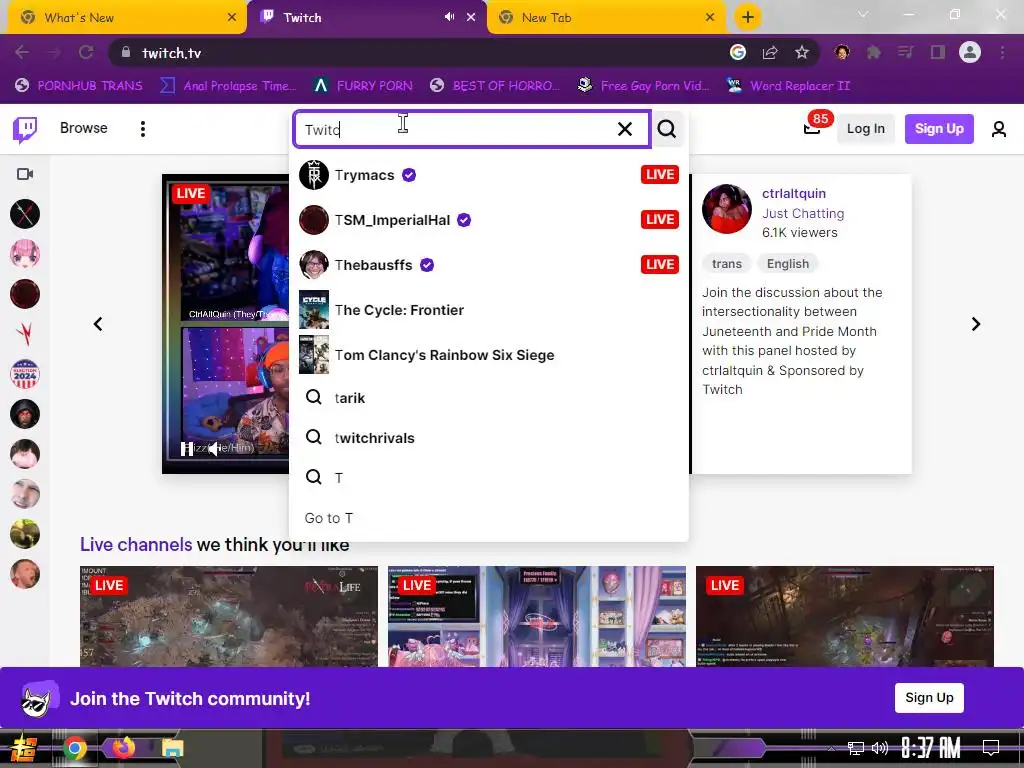Click the Log In button

(x=865, y=129)
